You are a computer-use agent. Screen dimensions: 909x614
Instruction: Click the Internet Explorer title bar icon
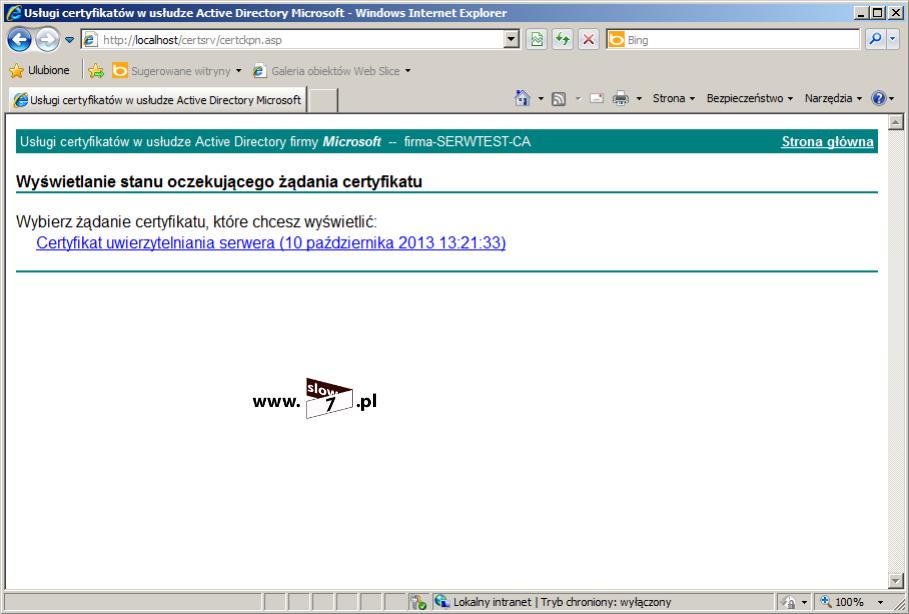click(13, 13)
